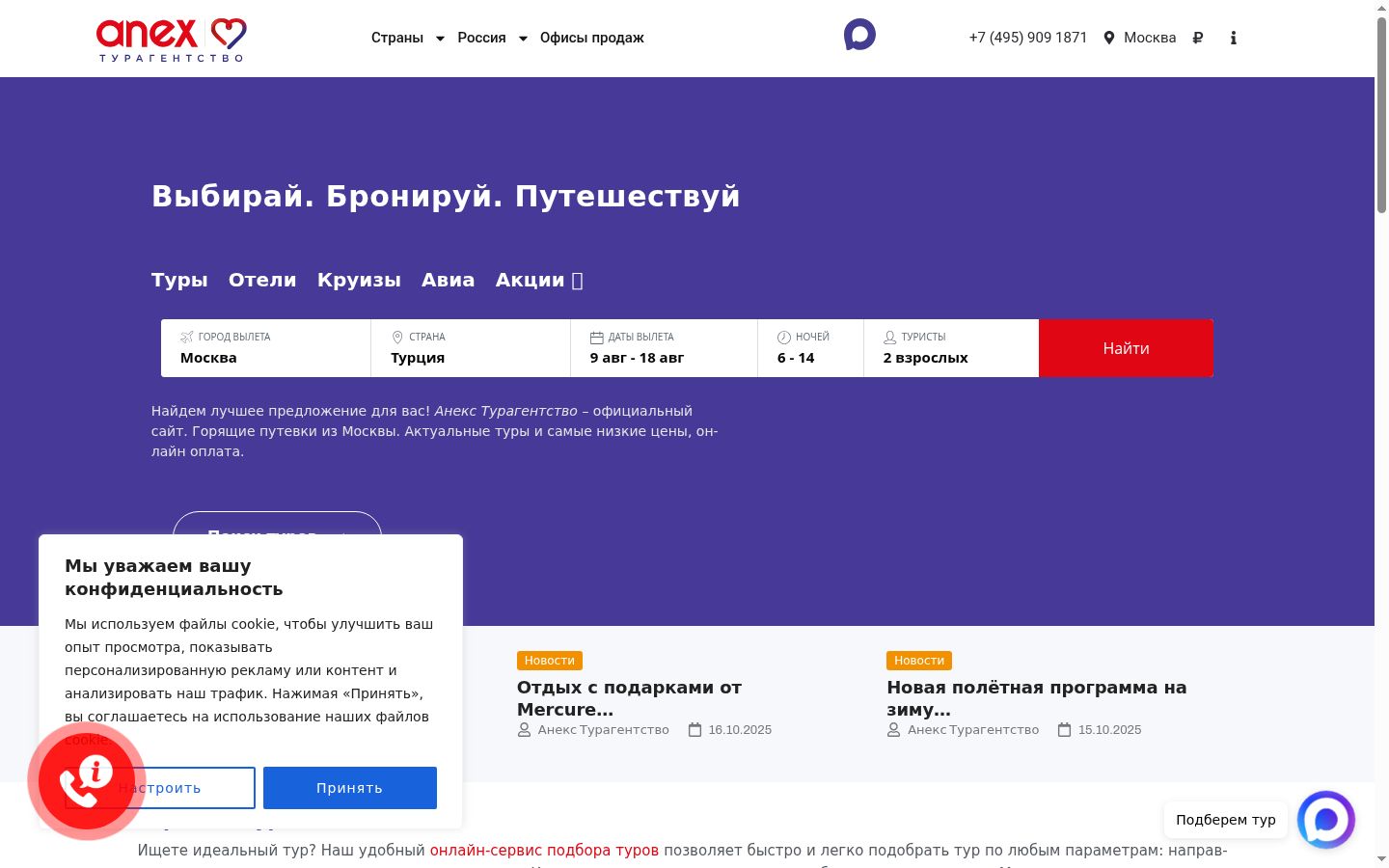
Task: Open Ночей selector showing 6 - 14
Action: (x=811, y=348)
